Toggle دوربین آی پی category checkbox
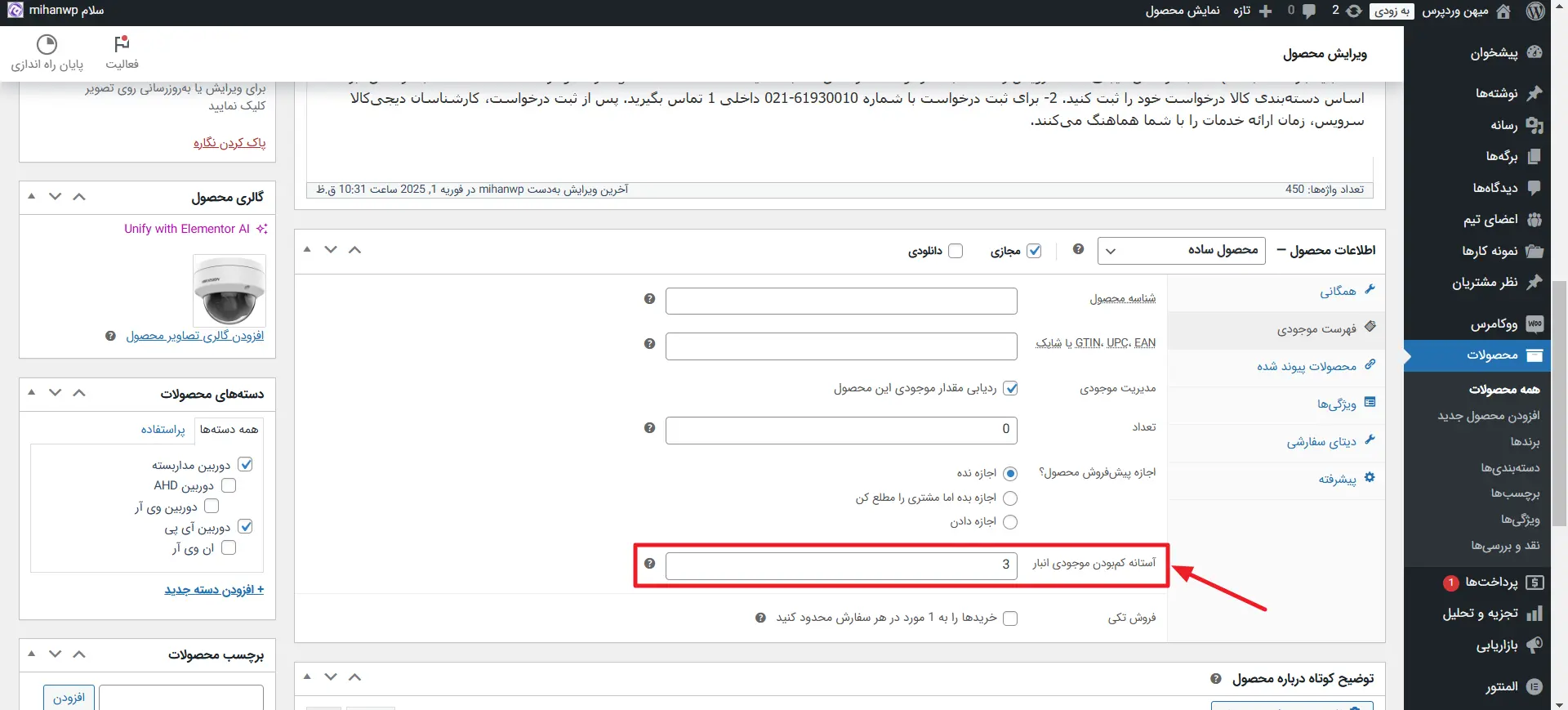The width and height of the screenshot is (1568, 710). (245, 527)
